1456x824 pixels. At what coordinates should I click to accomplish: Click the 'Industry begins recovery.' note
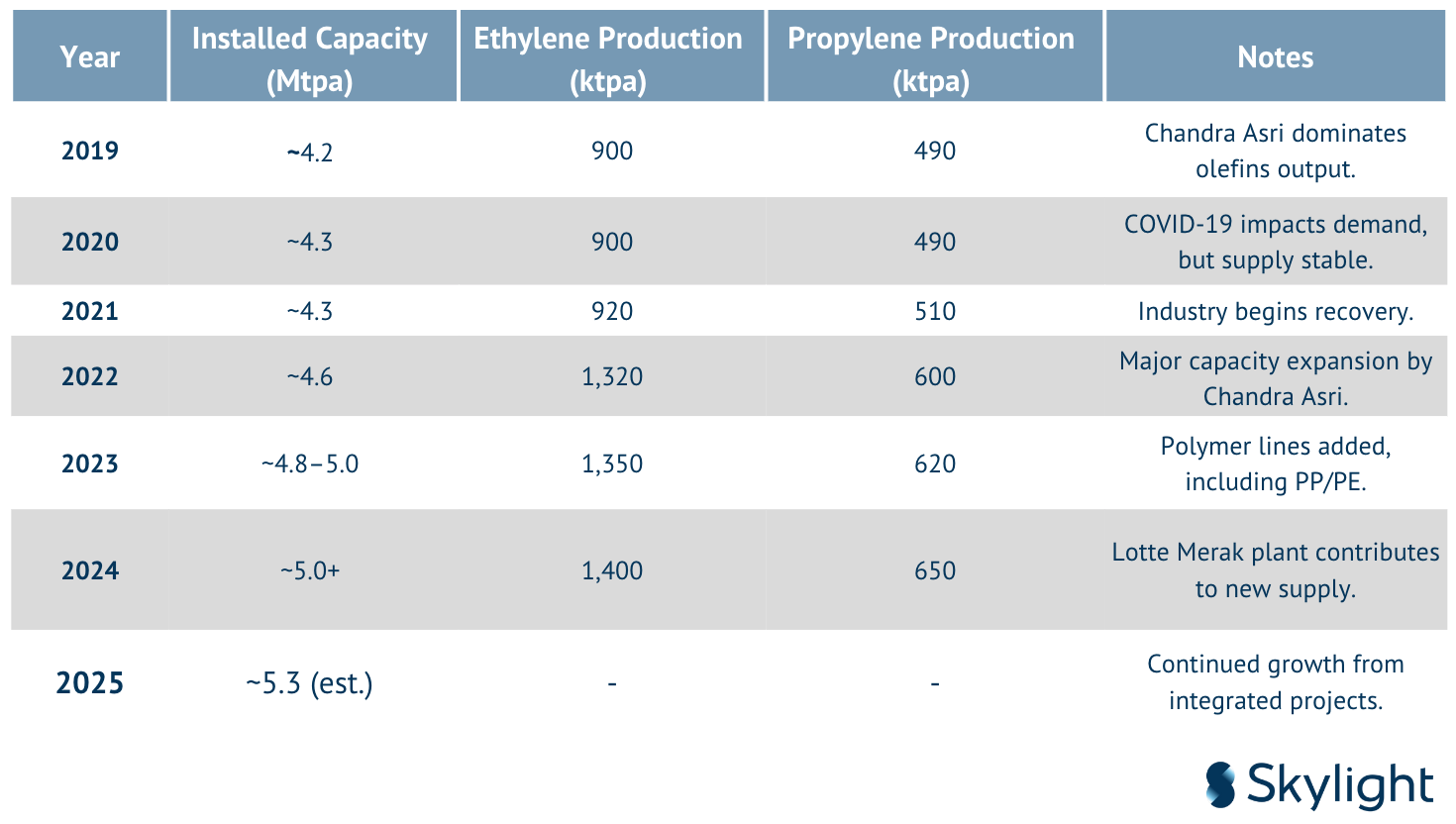tap(1275, 311)
